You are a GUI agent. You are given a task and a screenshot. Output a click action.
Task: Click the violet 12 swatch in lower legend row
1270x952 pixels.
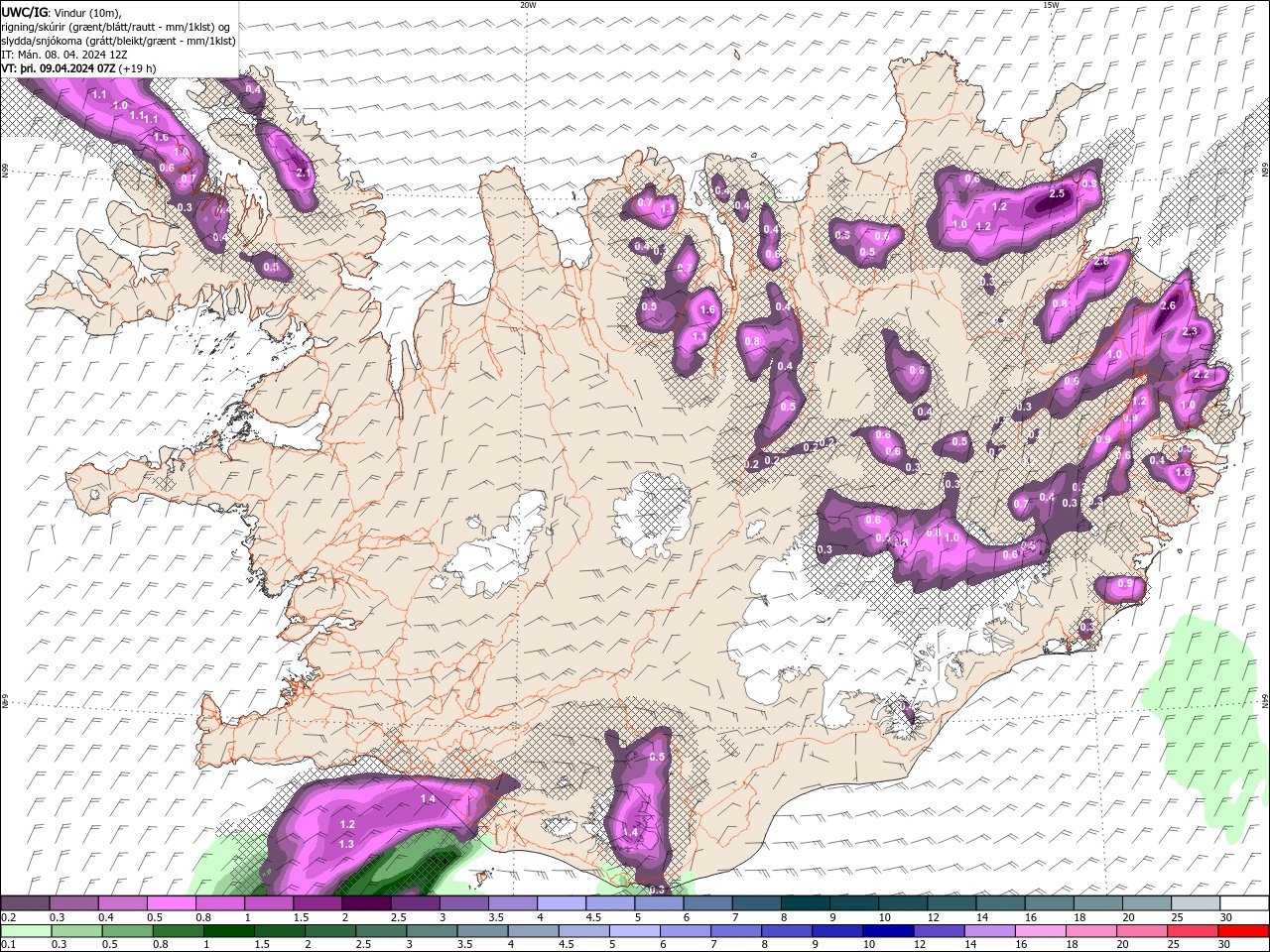940,931
